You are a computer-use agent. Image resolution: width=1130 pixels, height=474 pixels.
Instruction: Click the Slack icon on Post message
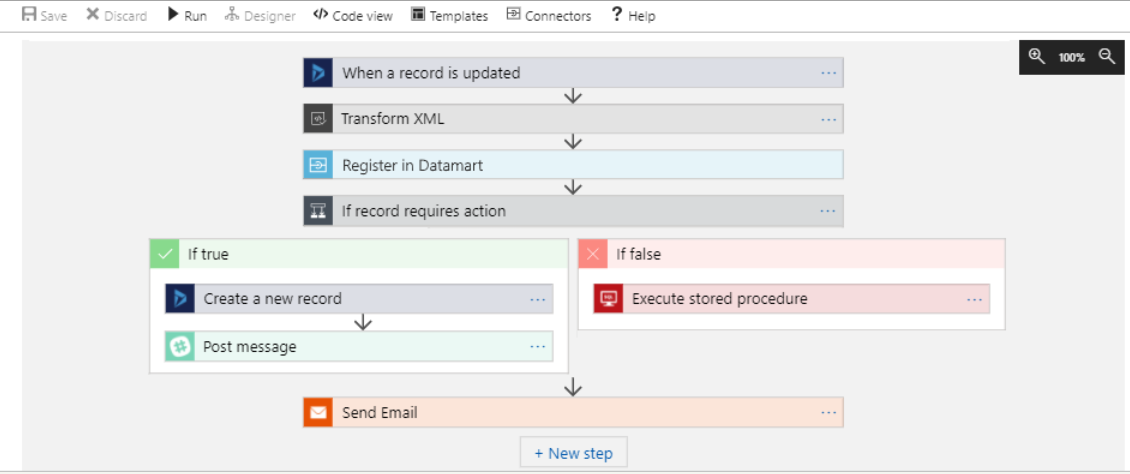pos(179,347)
